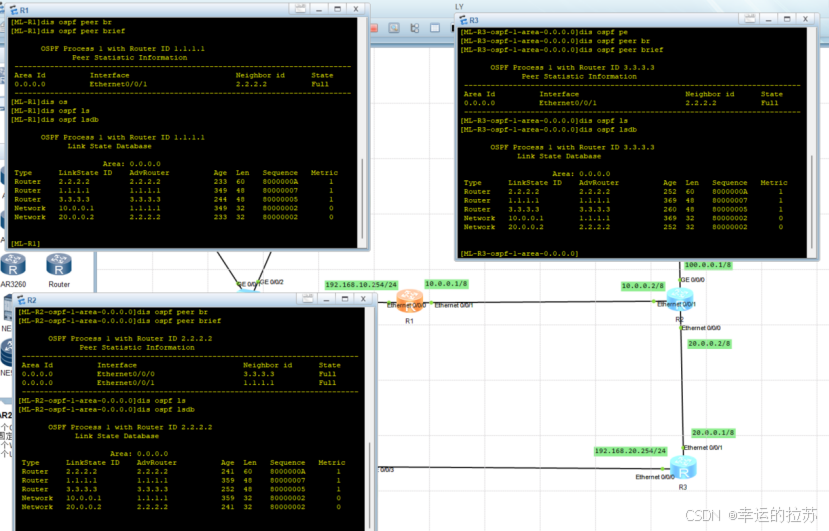Screen dimensions: 829x531
Task: Click the magnifier toolbar icon
Action: 394,28
